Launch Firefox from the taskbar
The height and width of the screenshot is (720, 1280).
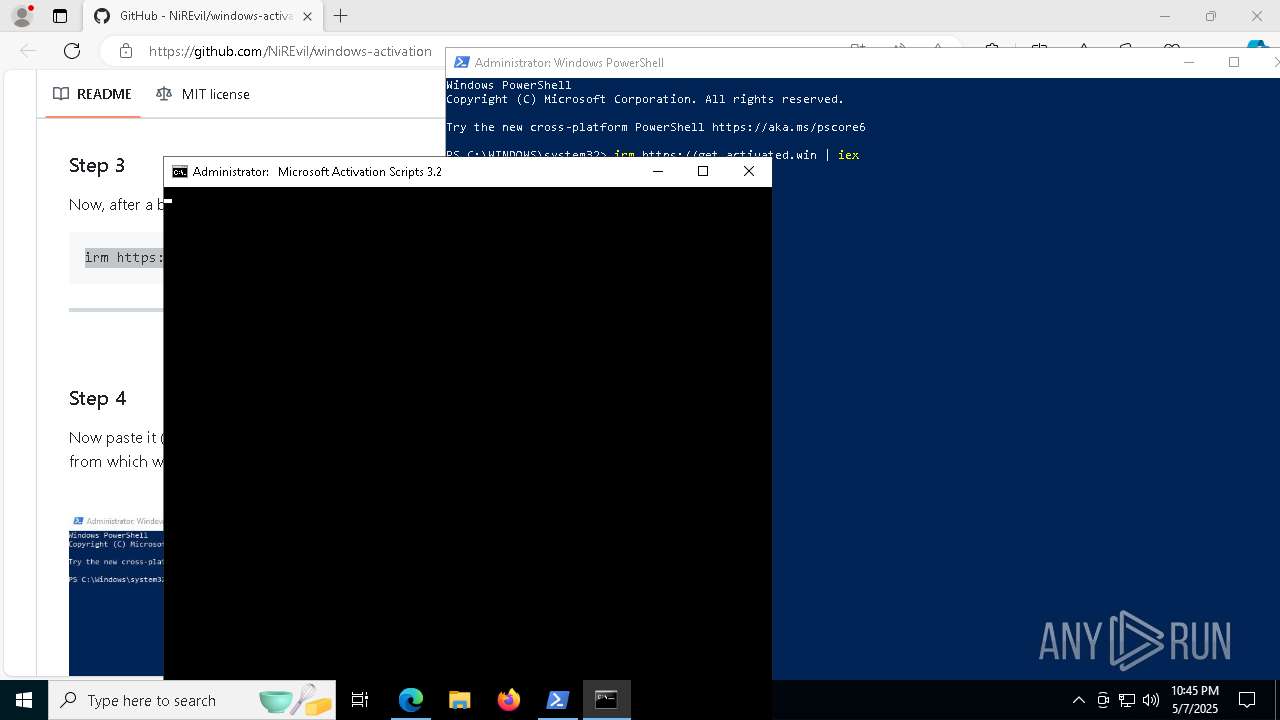pos(508,700)
